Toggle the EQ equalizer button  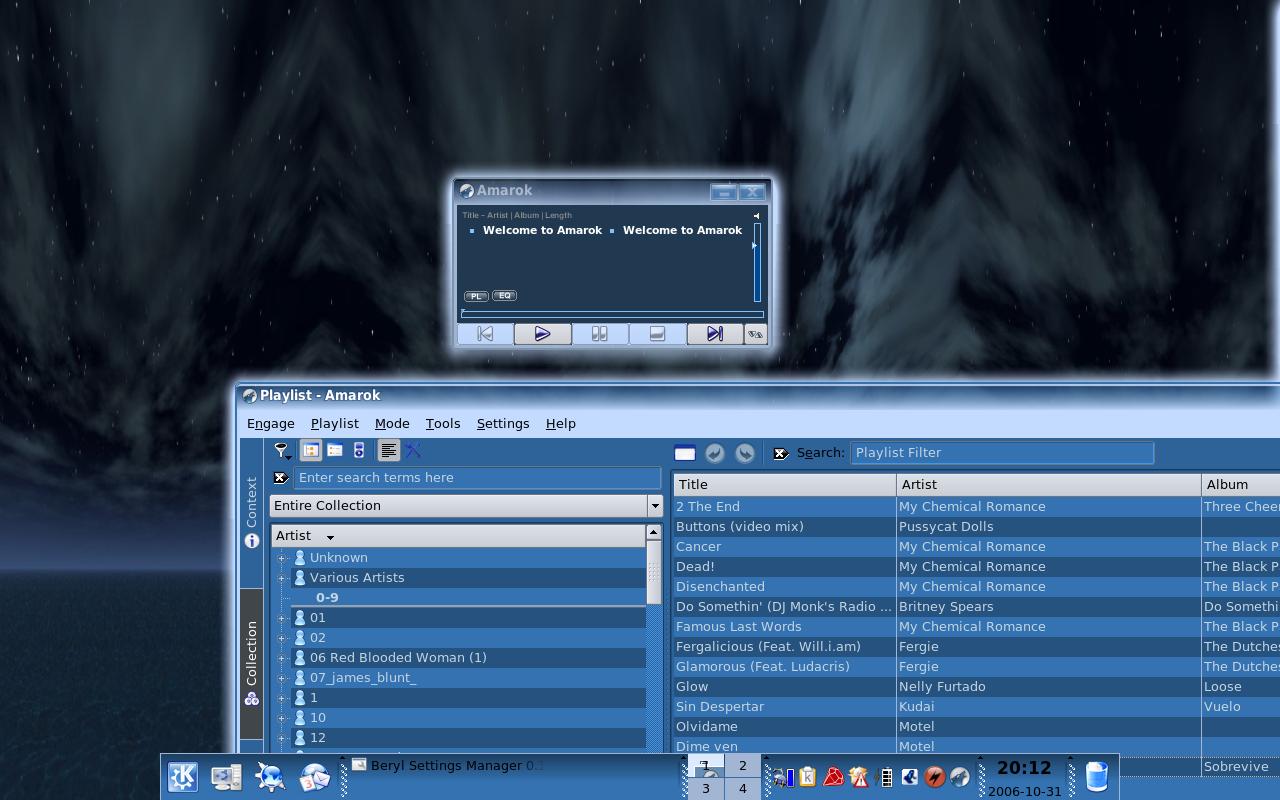(x=504, y=296)
